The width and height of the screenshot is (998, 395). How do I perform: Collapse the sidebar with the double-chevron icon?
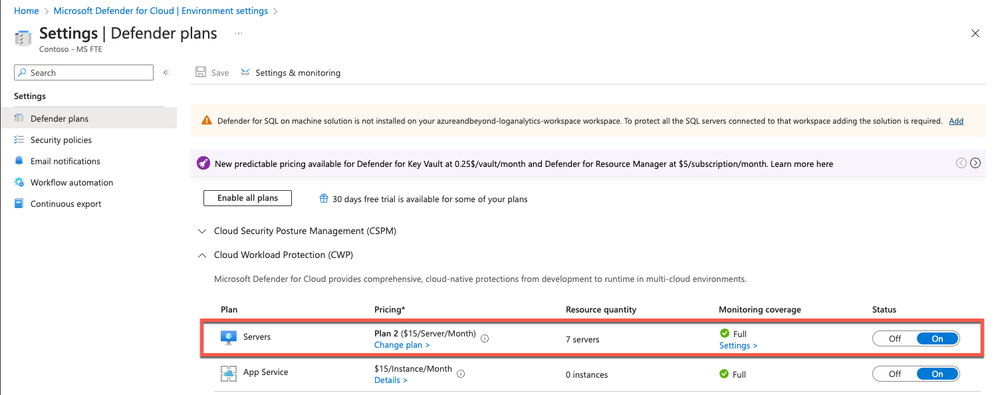coord(166,73)
